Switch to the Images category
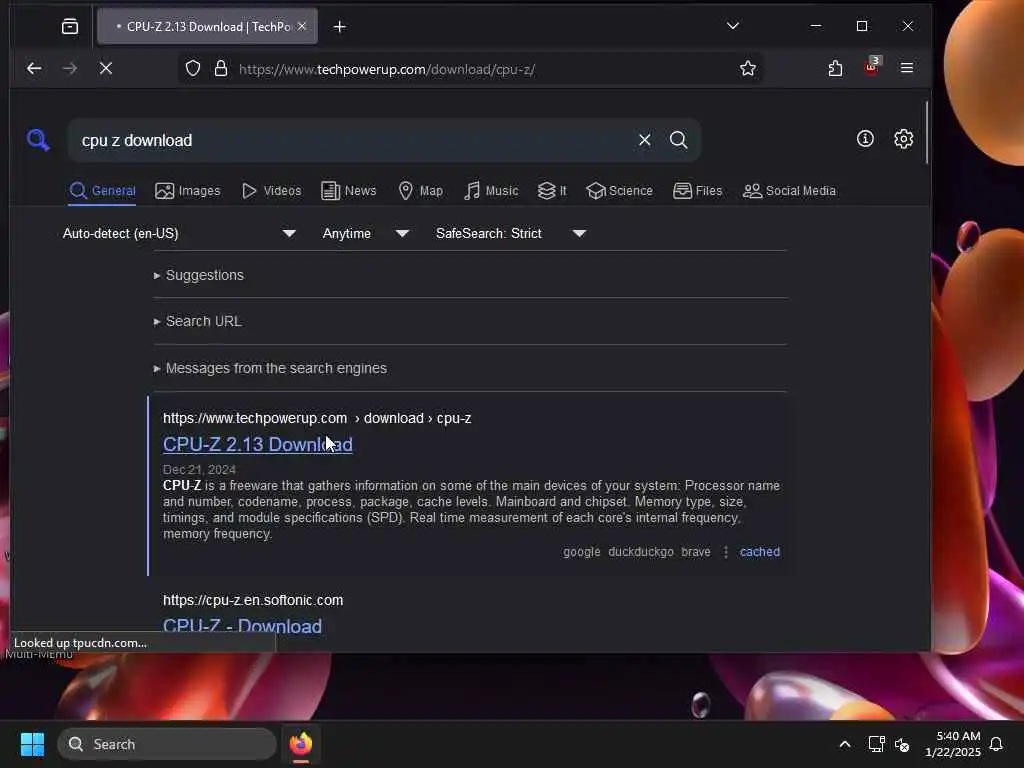Screen dimensions: 1024x768 pyautogui.click(x=187, y=191)
